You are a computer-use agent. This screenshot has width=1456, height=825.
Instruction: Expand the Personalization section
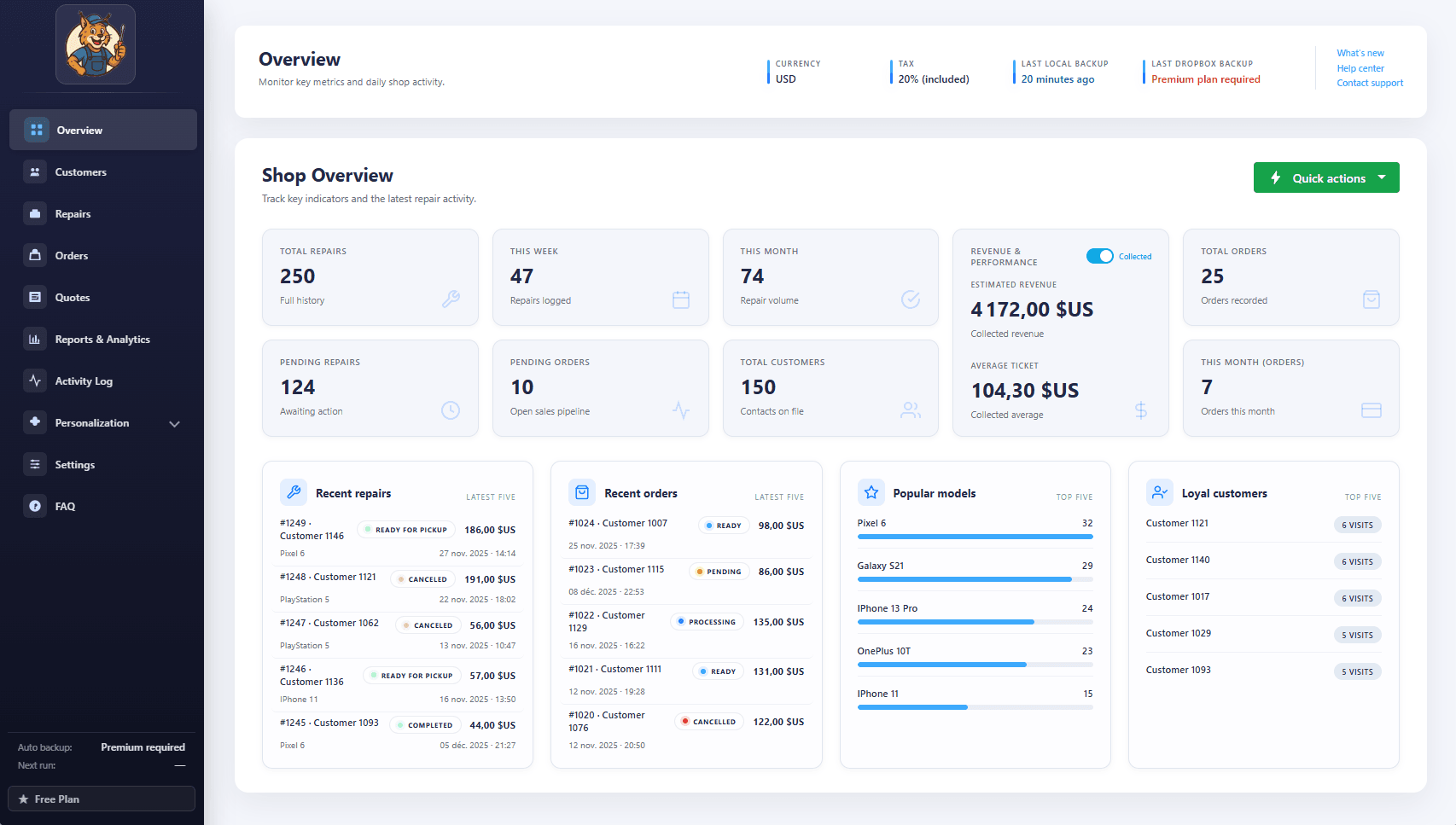coord(174,423)
